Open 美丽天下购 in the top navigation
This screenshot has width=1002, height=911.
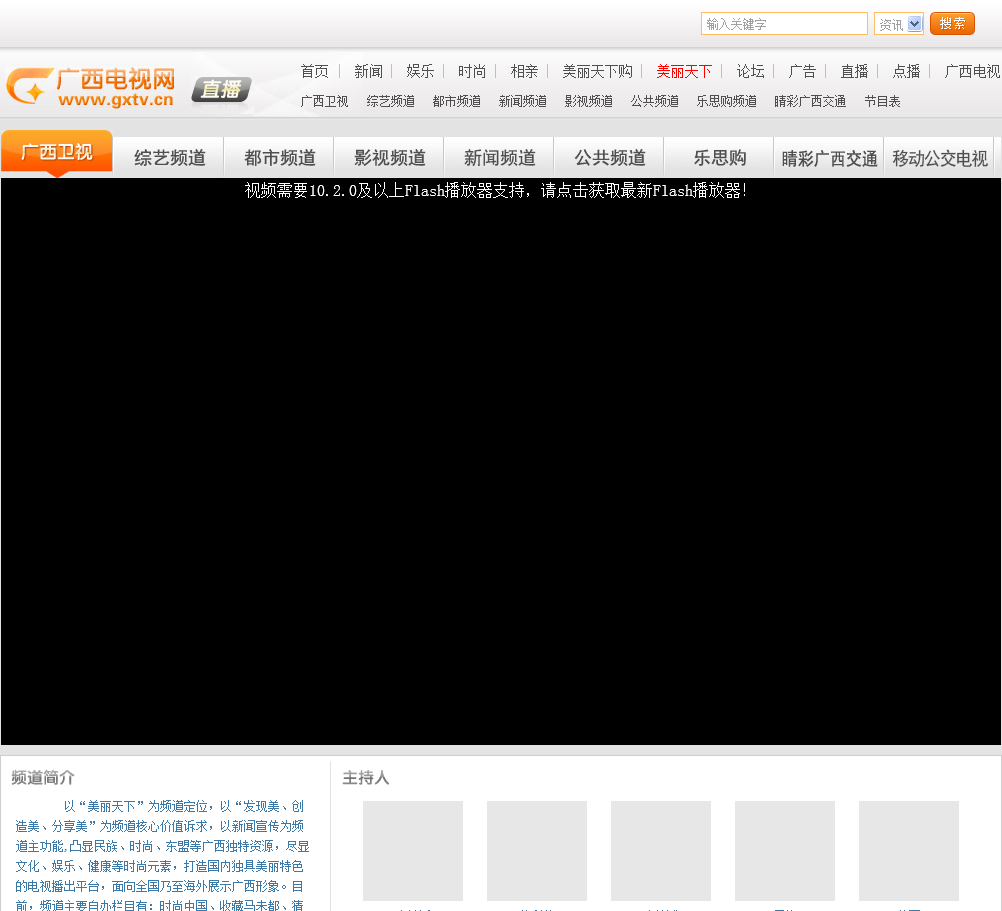point(597,72)
